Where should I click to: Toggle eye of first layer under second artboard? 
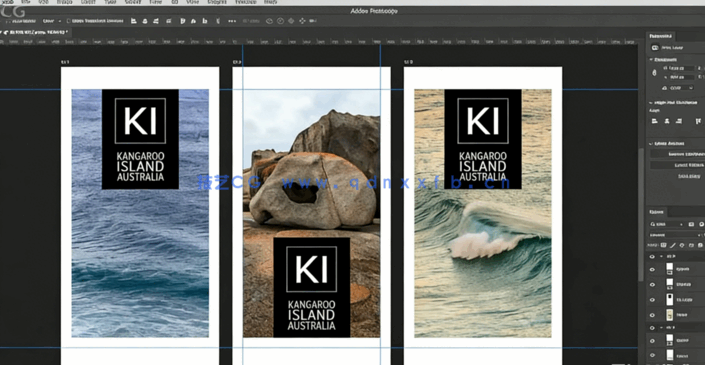tap(652, 341)
